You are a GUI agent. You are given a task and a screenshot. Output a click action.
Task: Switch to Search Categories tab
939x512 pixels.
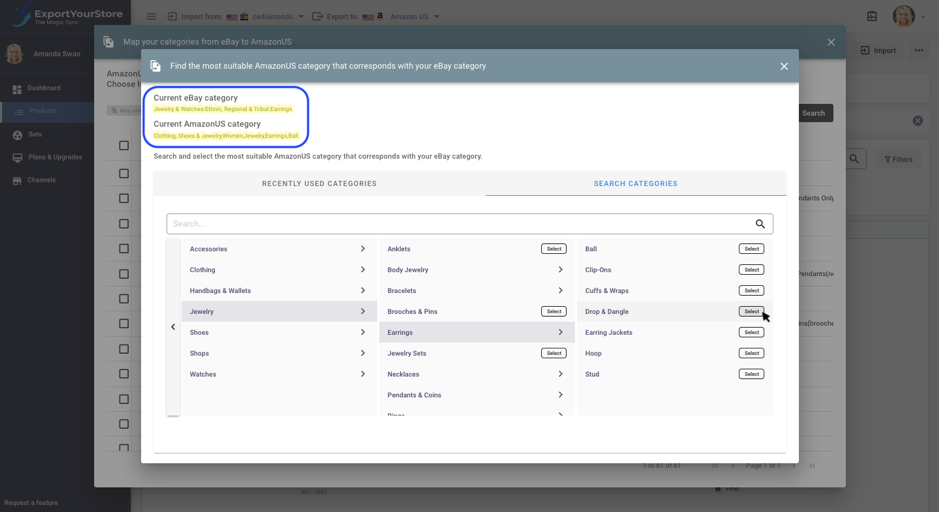(635, 184)
